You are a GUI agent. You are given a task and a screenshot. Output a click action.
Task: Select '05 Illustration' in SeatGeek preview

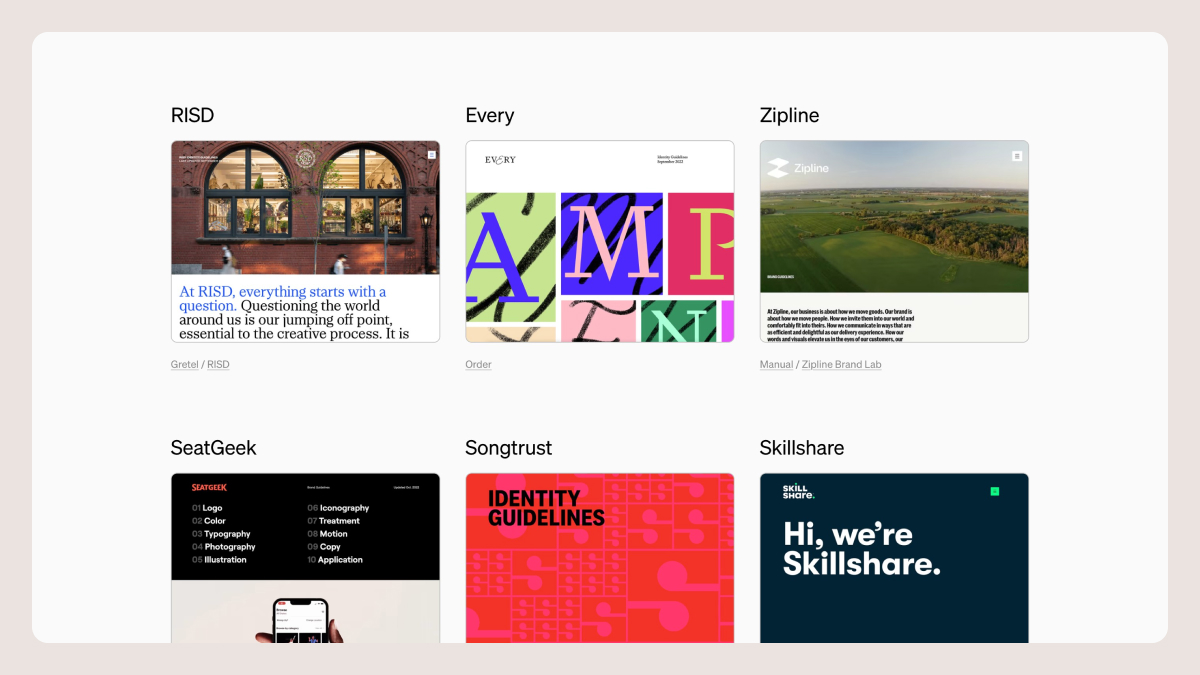(219, 560)
